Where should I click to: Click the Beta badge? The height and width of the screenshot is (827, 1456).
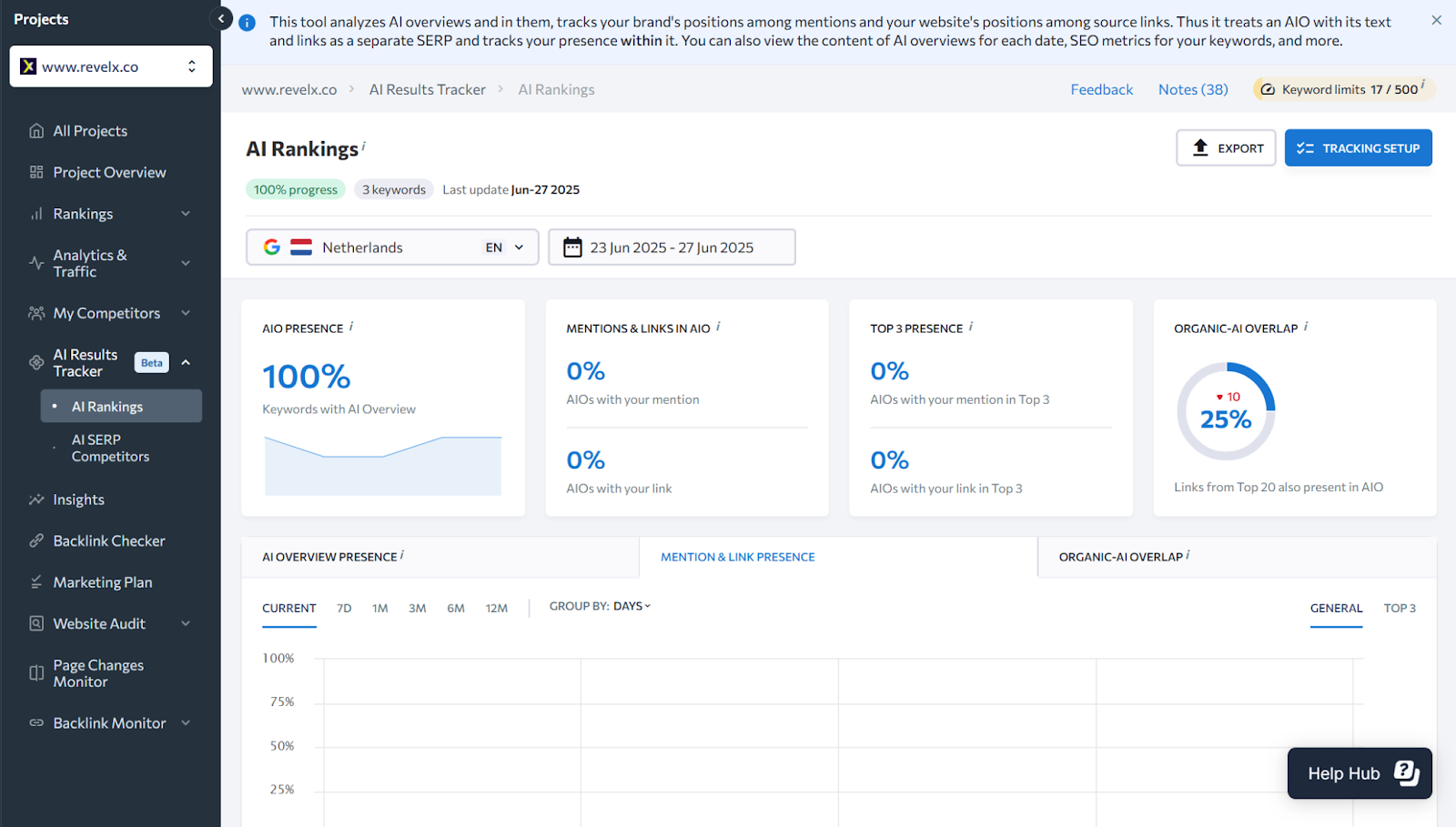click(x=152, y=362)
